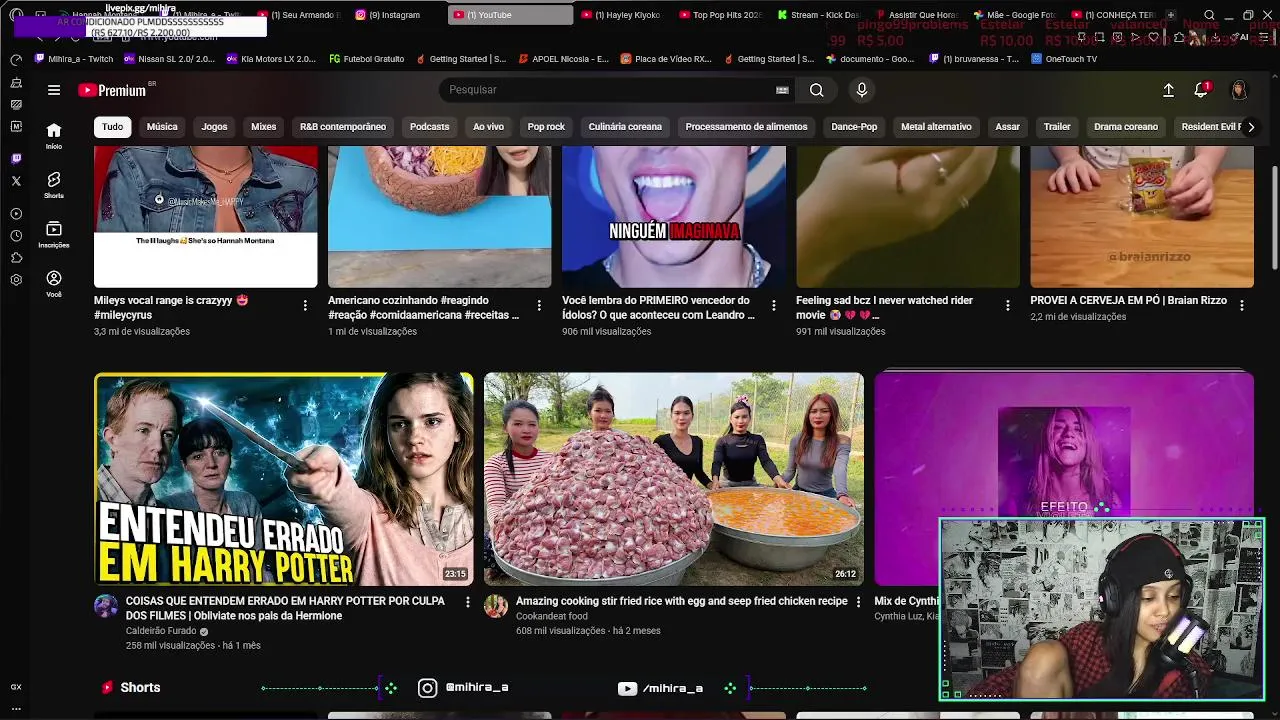Open YouTube notifications bell

[1202, 90]
